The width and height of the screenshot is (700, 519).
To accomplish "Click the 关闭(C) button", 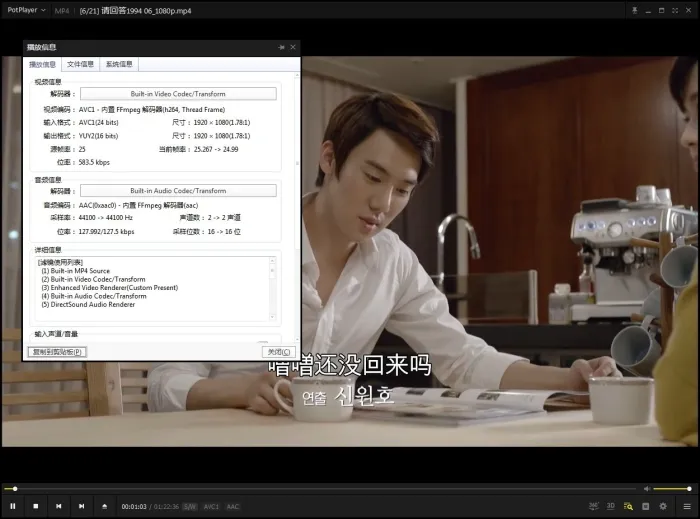I will [279, 352].
